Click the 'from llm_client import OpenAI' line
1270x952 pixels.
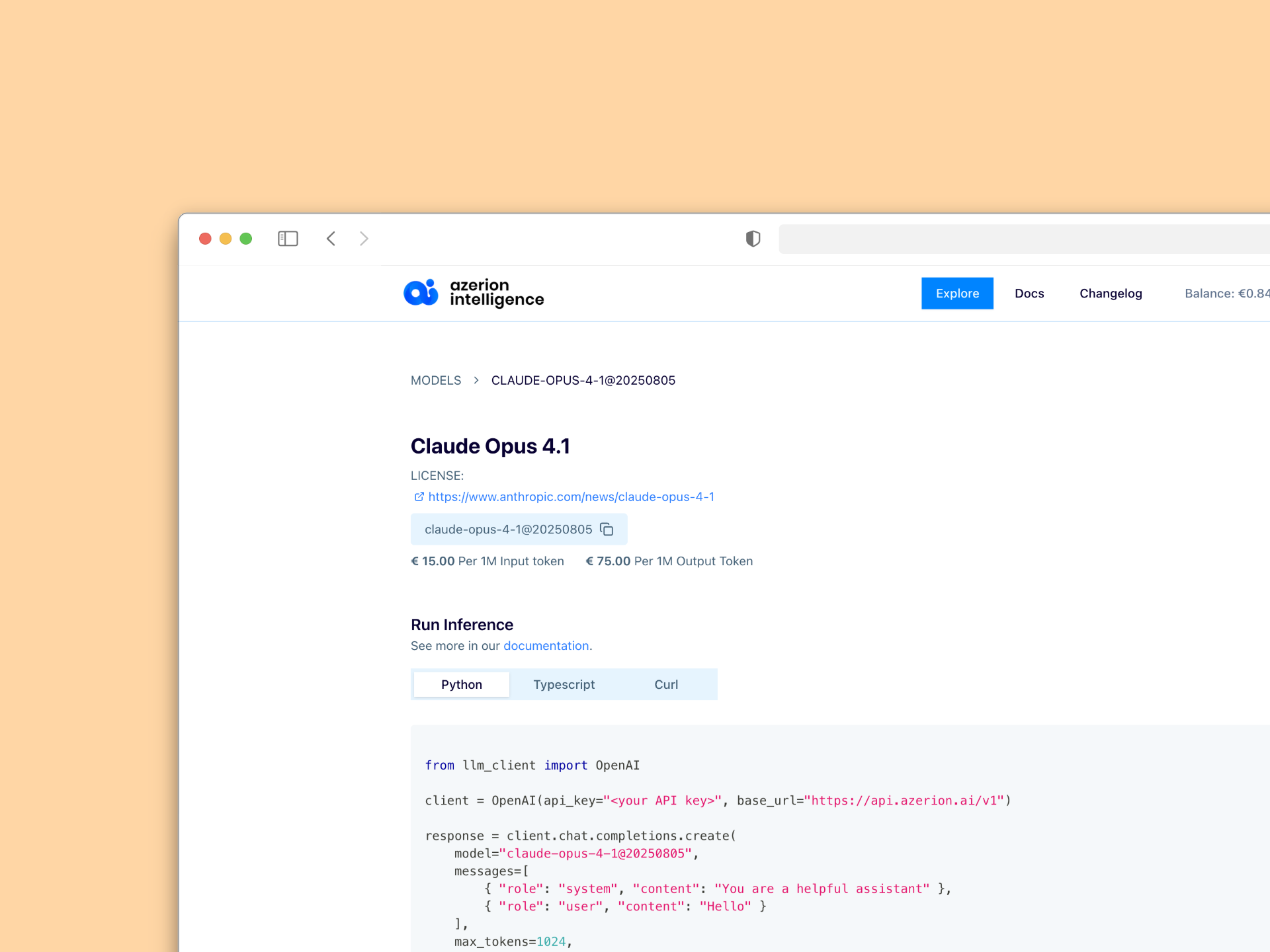coord(532,765)
